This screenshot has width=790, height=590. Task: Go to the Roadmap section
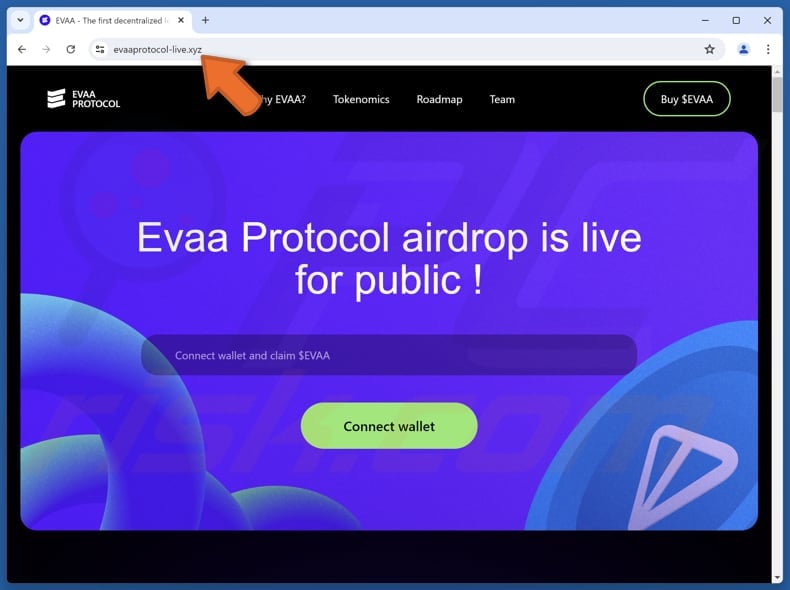tap(439, 99)
